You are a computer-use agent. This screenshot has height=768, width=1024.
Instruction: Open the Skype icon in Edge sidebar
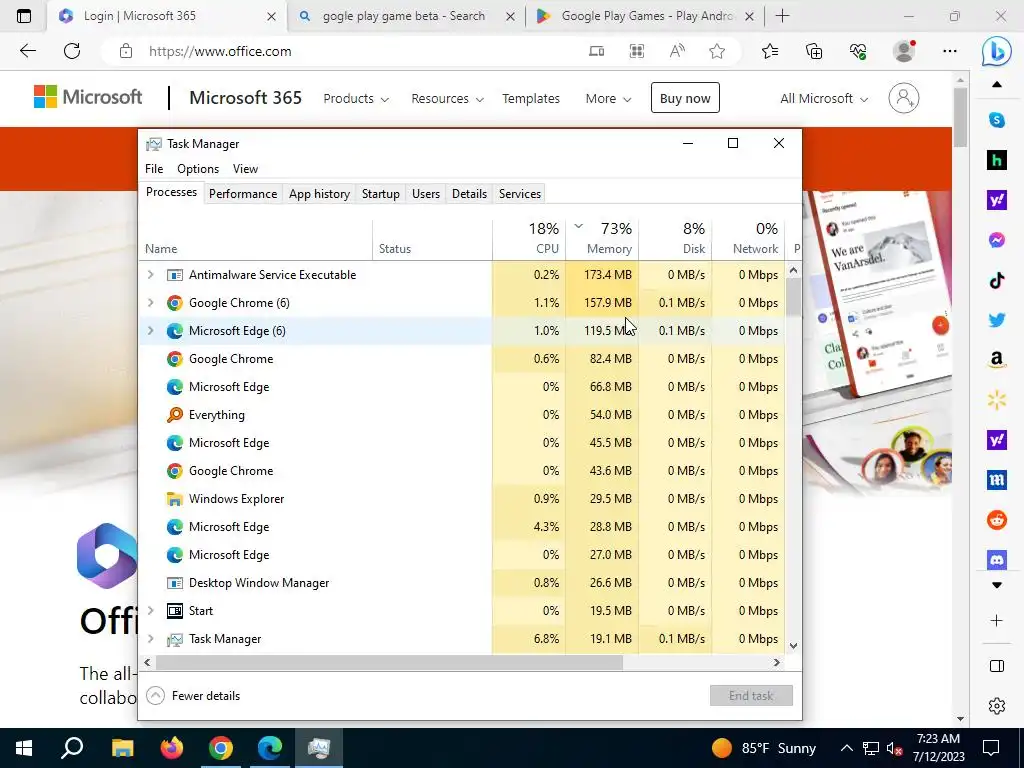point(997,120)
